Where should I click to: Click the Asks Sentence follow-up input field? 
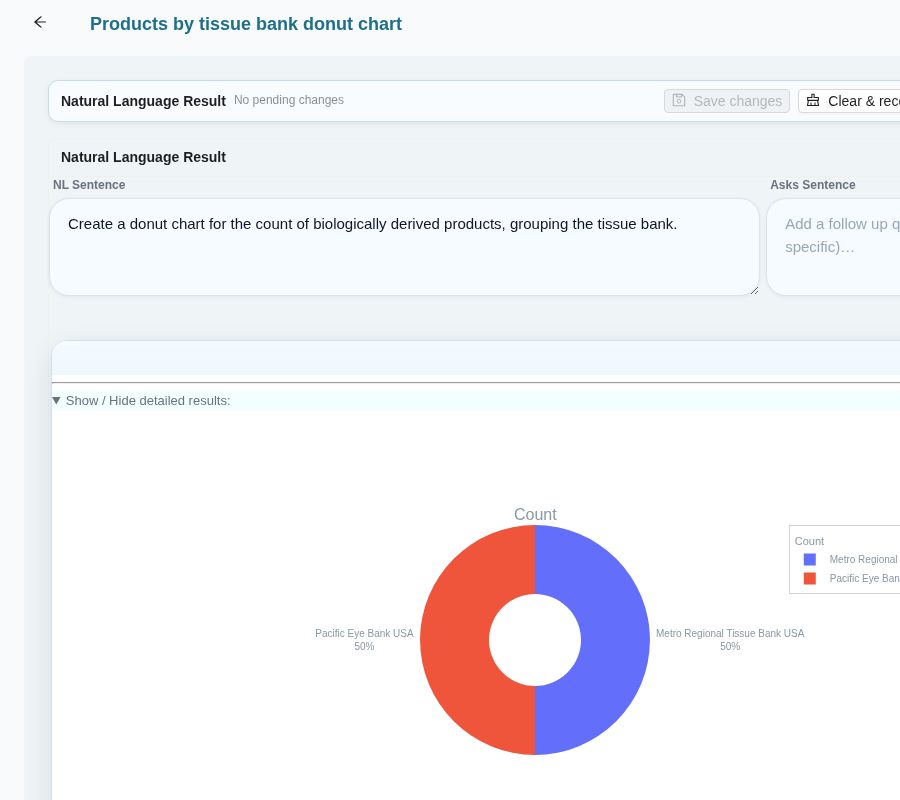(833, 247)
